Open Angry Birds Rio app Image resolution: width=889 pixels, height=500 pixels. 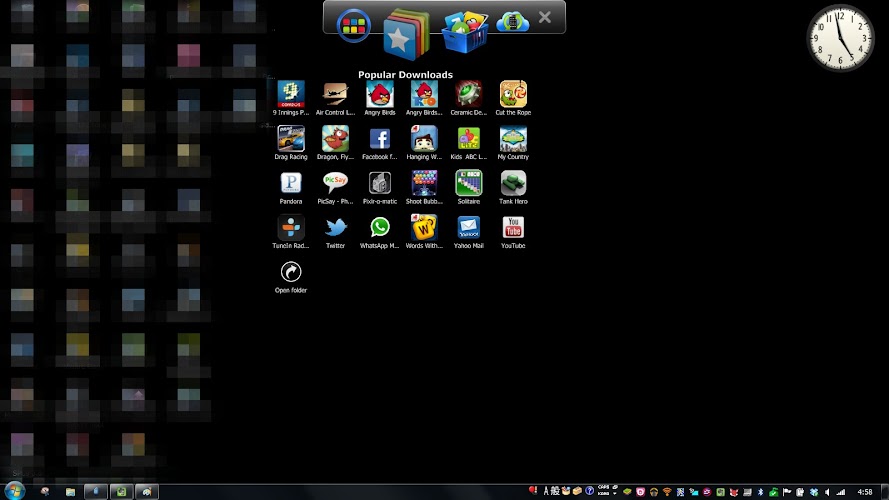point(424,98)
